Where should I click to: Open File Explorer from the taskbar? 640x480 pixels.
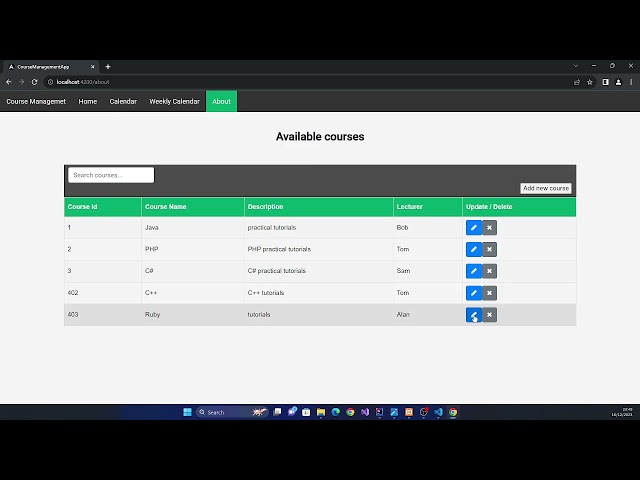[x=321, y=412]
